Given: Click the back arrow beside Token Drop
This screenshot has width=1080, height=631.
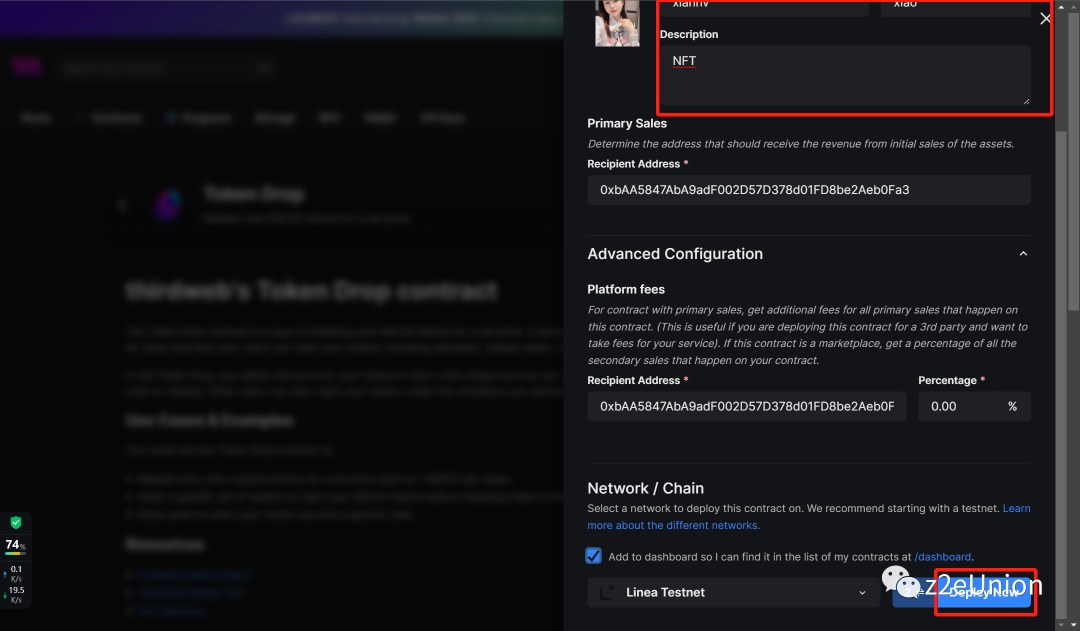Looking at the screenshot, I should click(122, 205).
